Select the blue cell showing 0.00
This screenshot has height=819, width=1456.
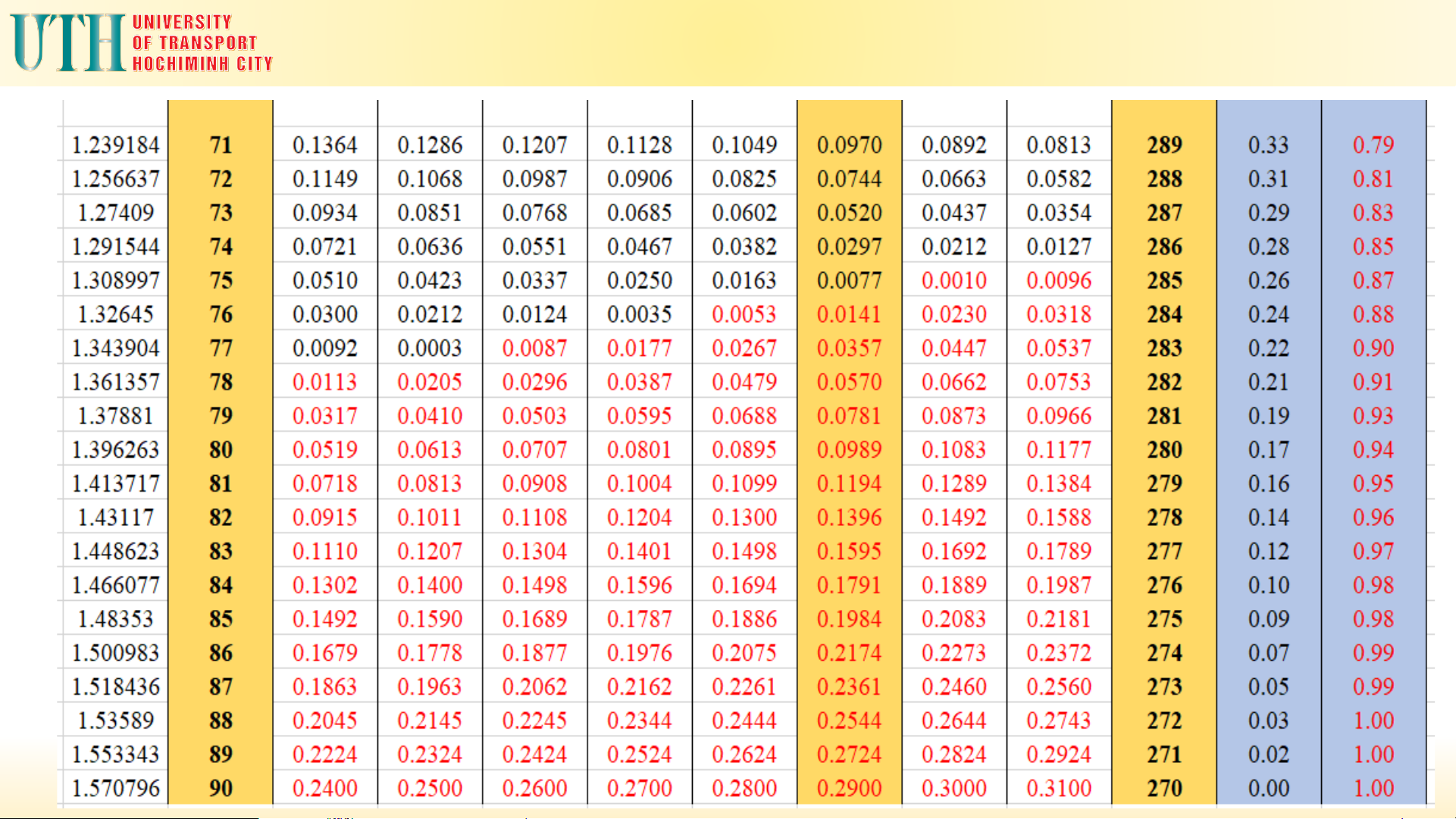[x=1268, y=788]
